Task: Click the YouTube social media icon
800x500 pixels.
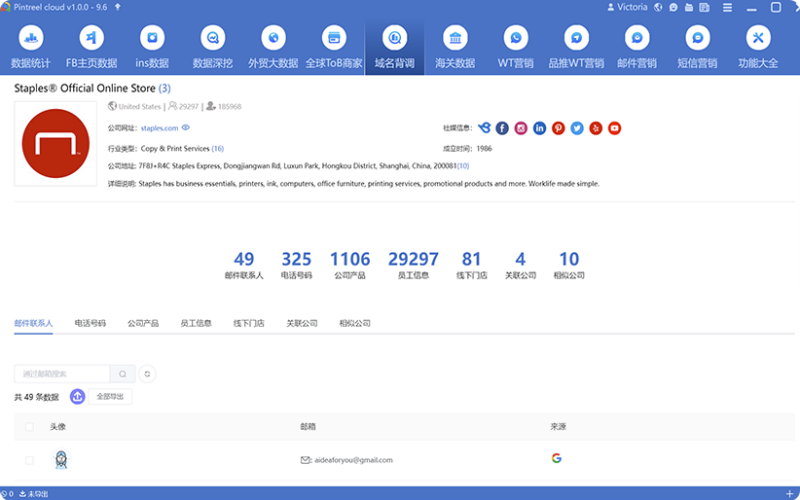Action: 615,128
